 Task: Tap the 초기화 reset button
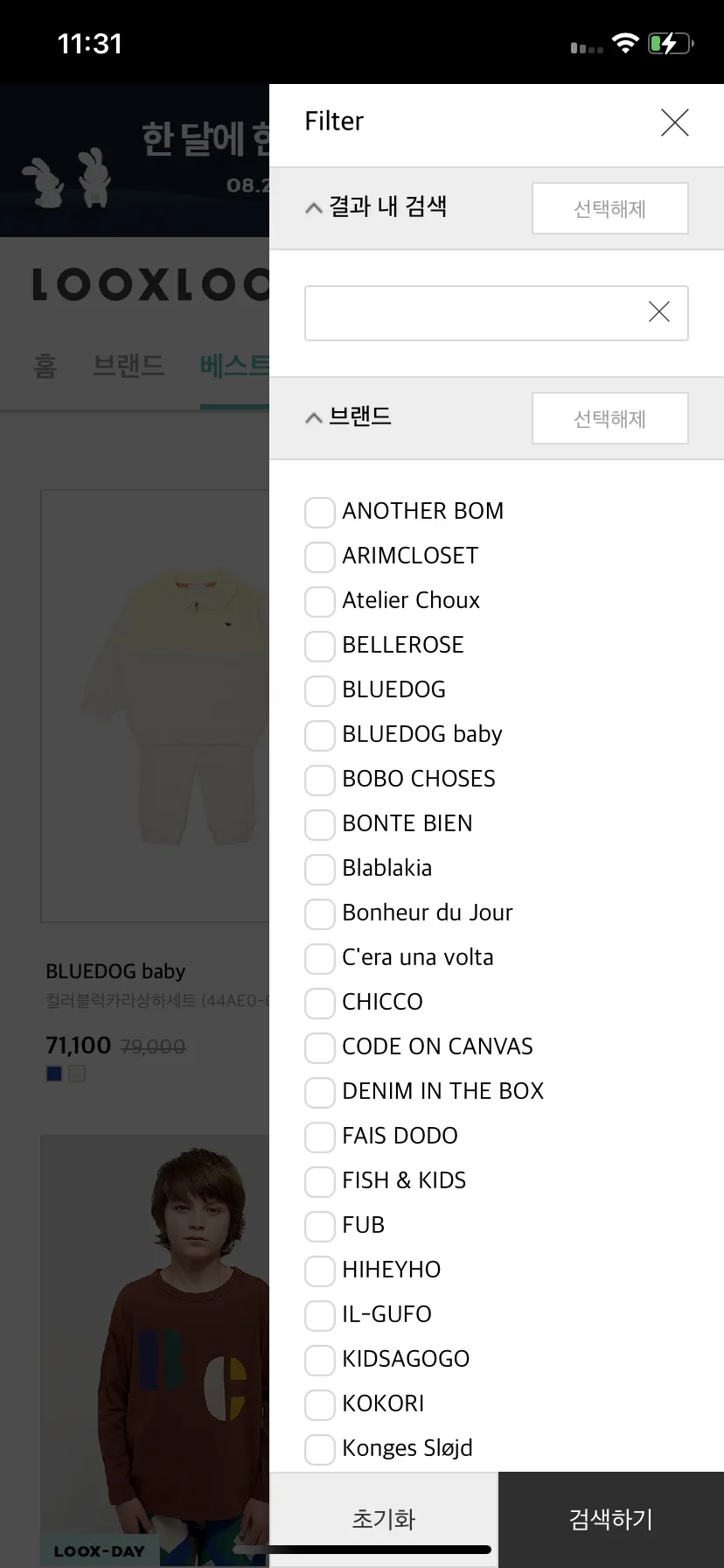point(384,1519)
